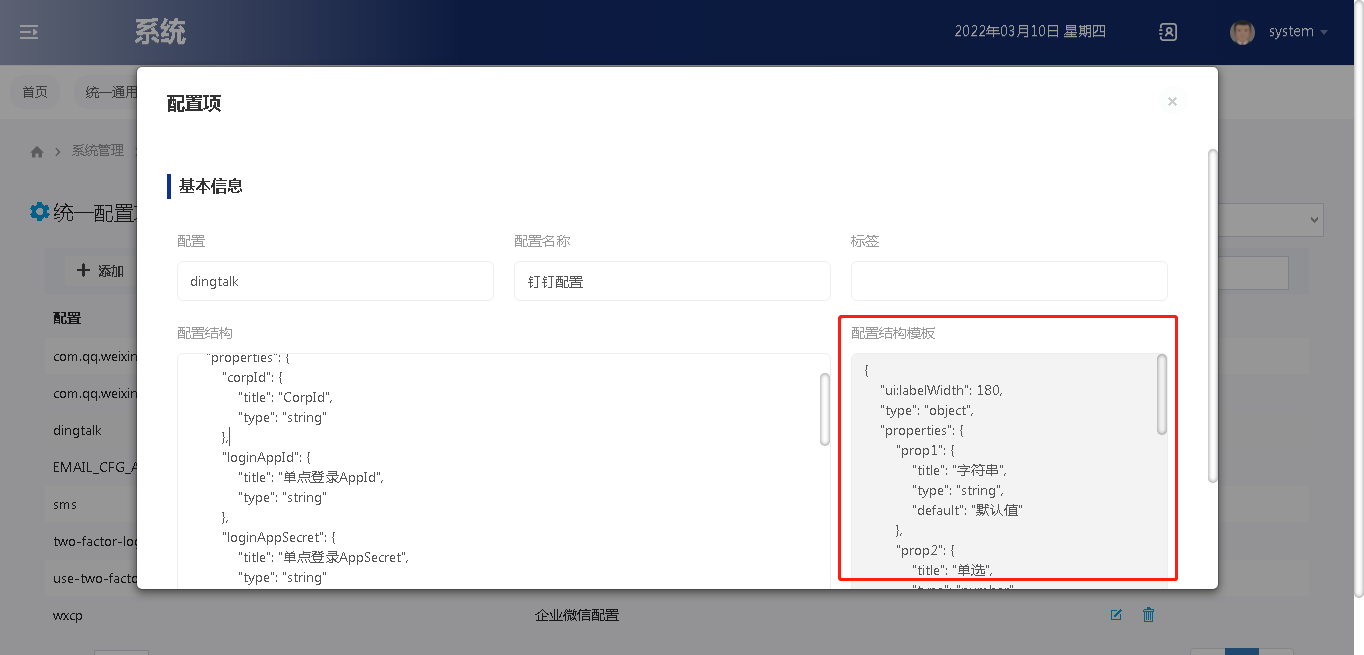This screenshot has width=1364, height=655.
Task: Click the empty 标签 input field
Action: [1009, 281]
